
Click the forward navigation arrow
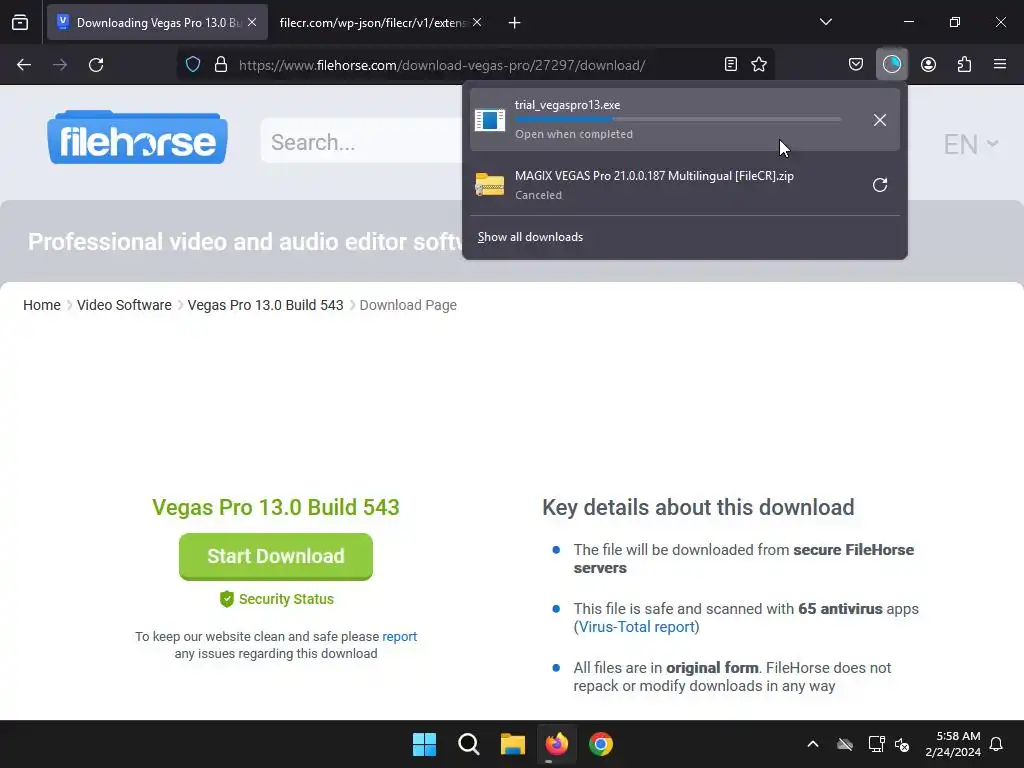coord(60,65)
